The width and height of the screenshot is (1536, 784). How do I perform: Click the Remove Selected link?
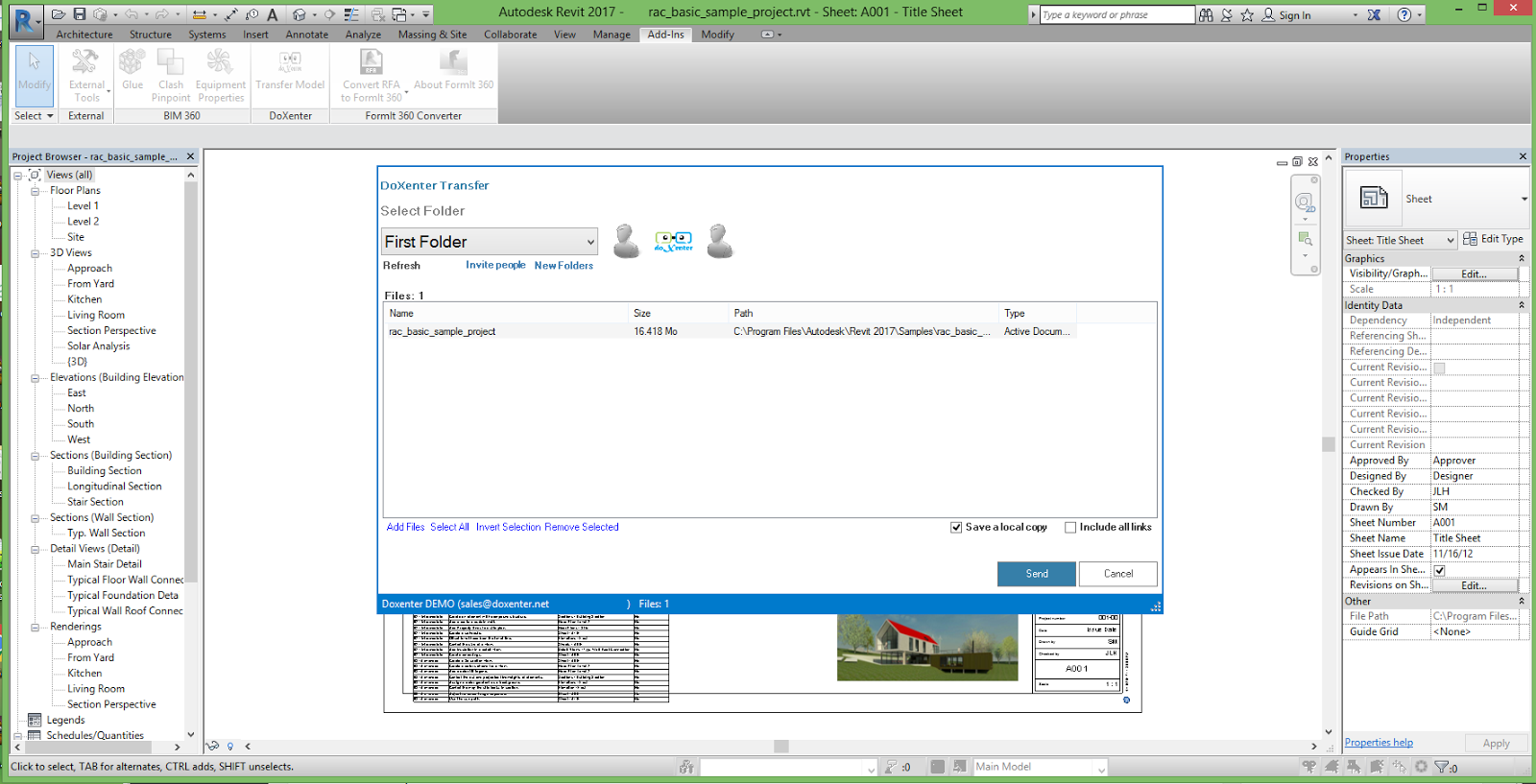582,527
